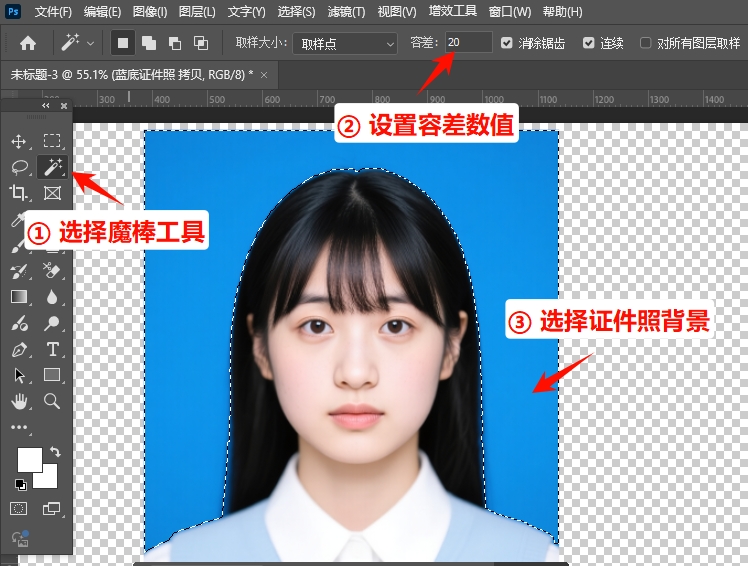Choose Add to Selection mode
The width and height of the screenshot is (748, 566).
pos(148,43)
